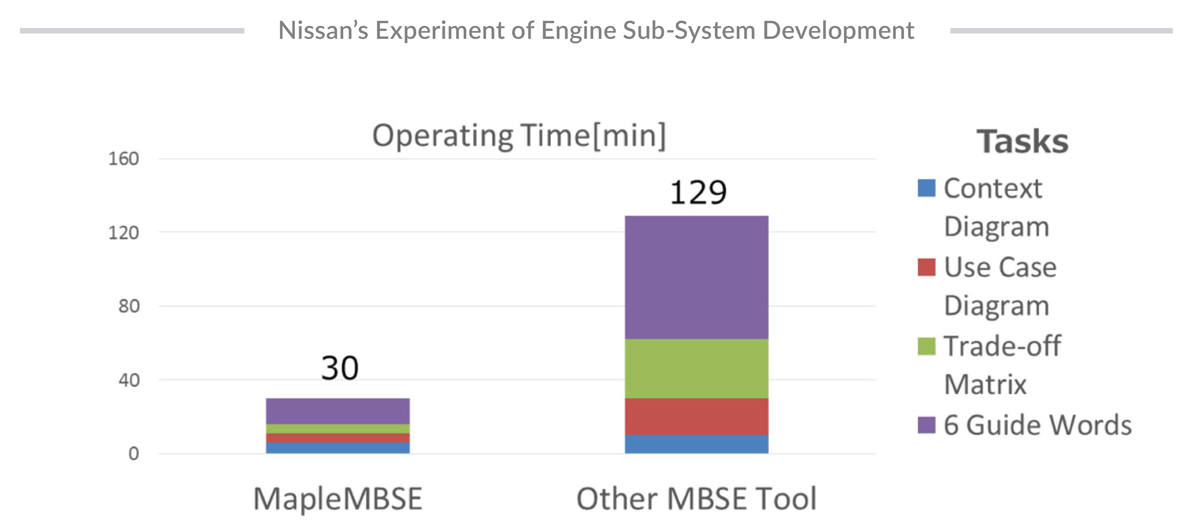Click the Nissan's Experiment heading text
Viewport: 1200px width, 531px height.
tap(596, 30)
